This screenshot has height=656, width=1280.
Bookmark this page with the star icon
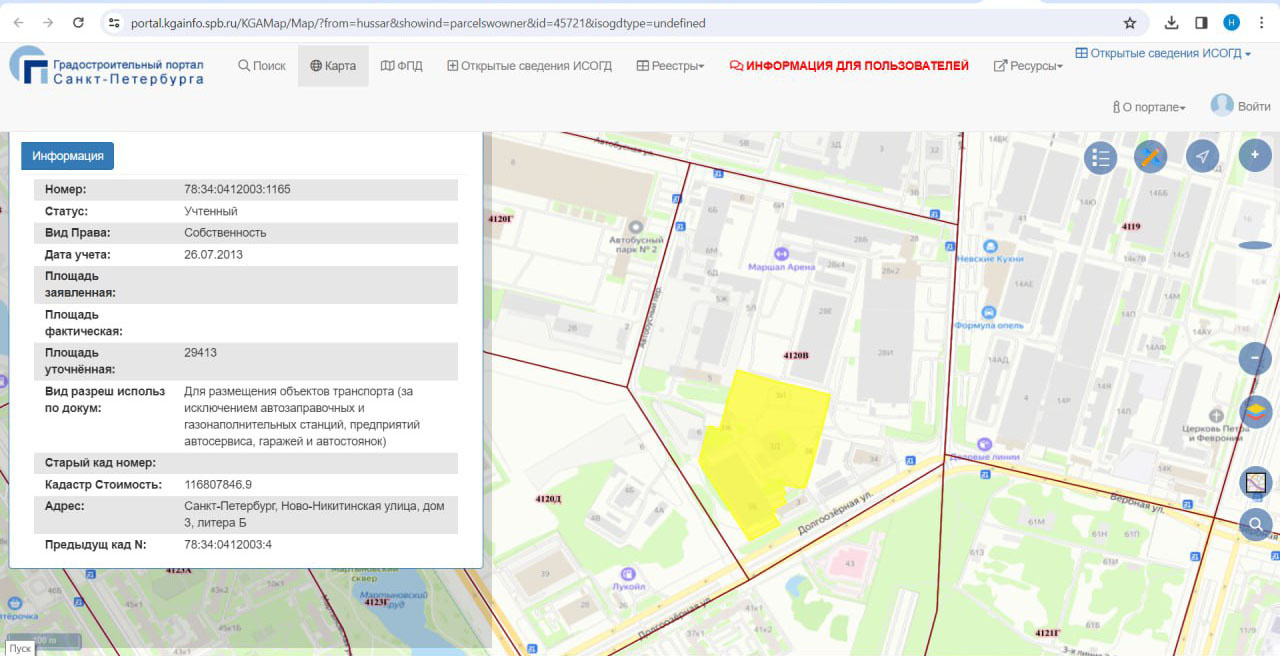1130,23
